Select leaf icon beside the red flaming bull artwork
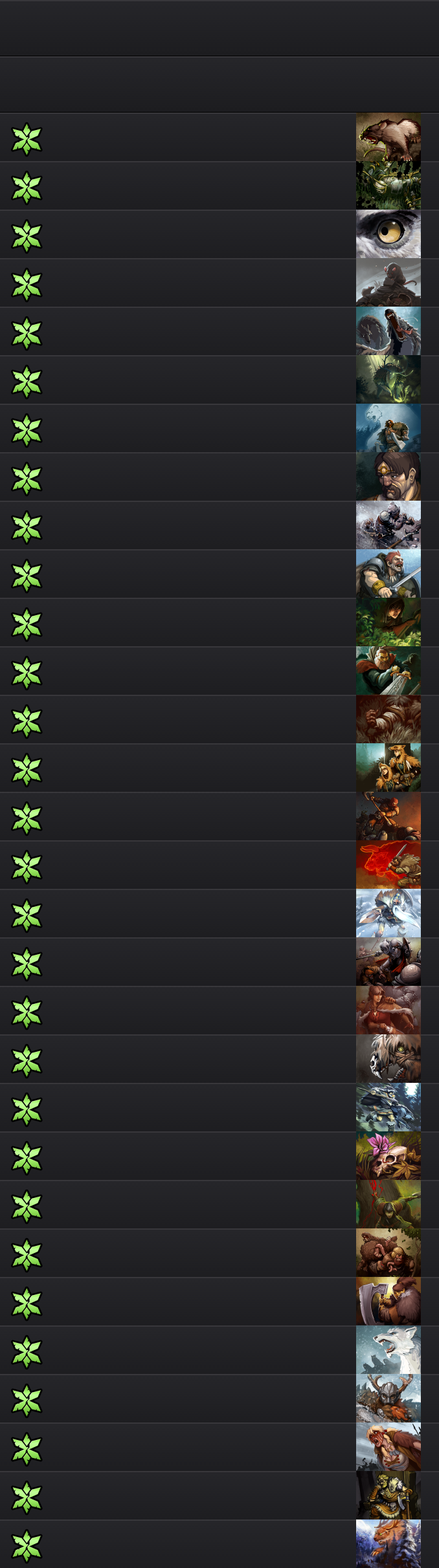The width and height of the screenshot is (439, 1568). point(27,866)
